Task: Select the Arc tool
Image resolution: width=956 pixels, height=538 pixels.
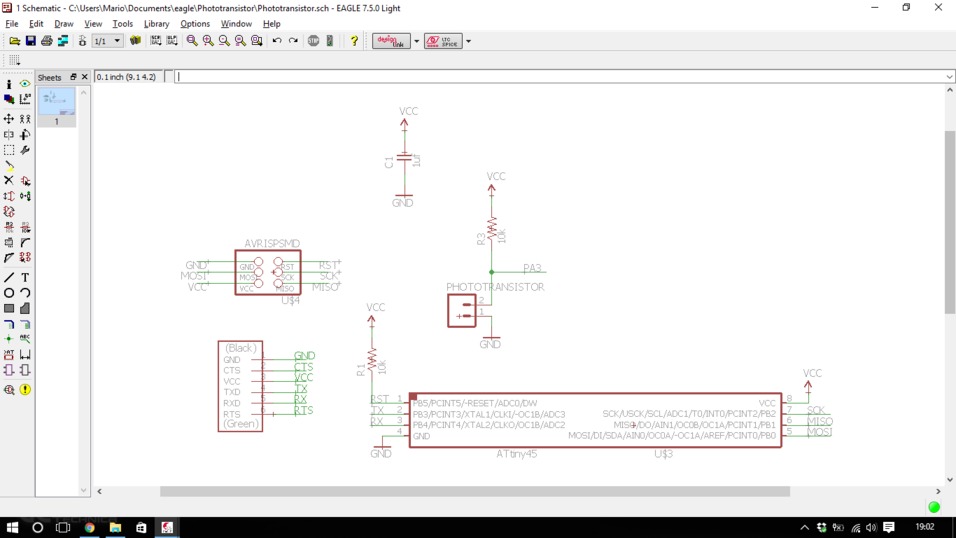Action: pyautogui.click(x=25, y=293)
